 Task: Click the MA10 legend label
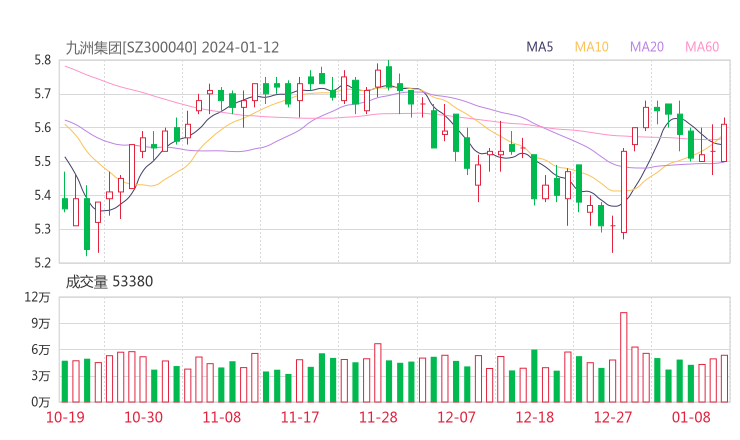pyautogui.click(x=591, y=47)
